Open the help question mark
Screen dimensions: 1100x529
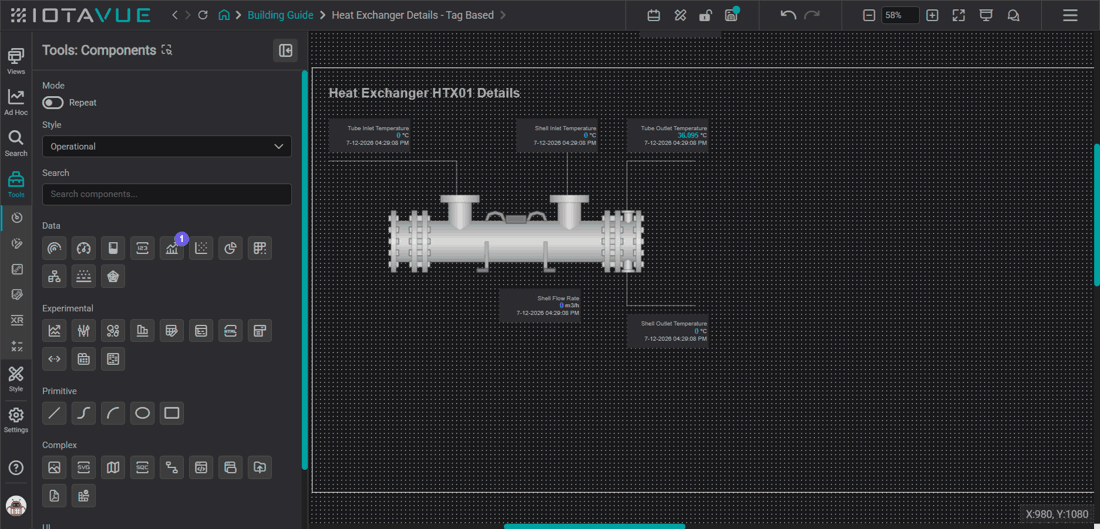click(x=15, y=467)
